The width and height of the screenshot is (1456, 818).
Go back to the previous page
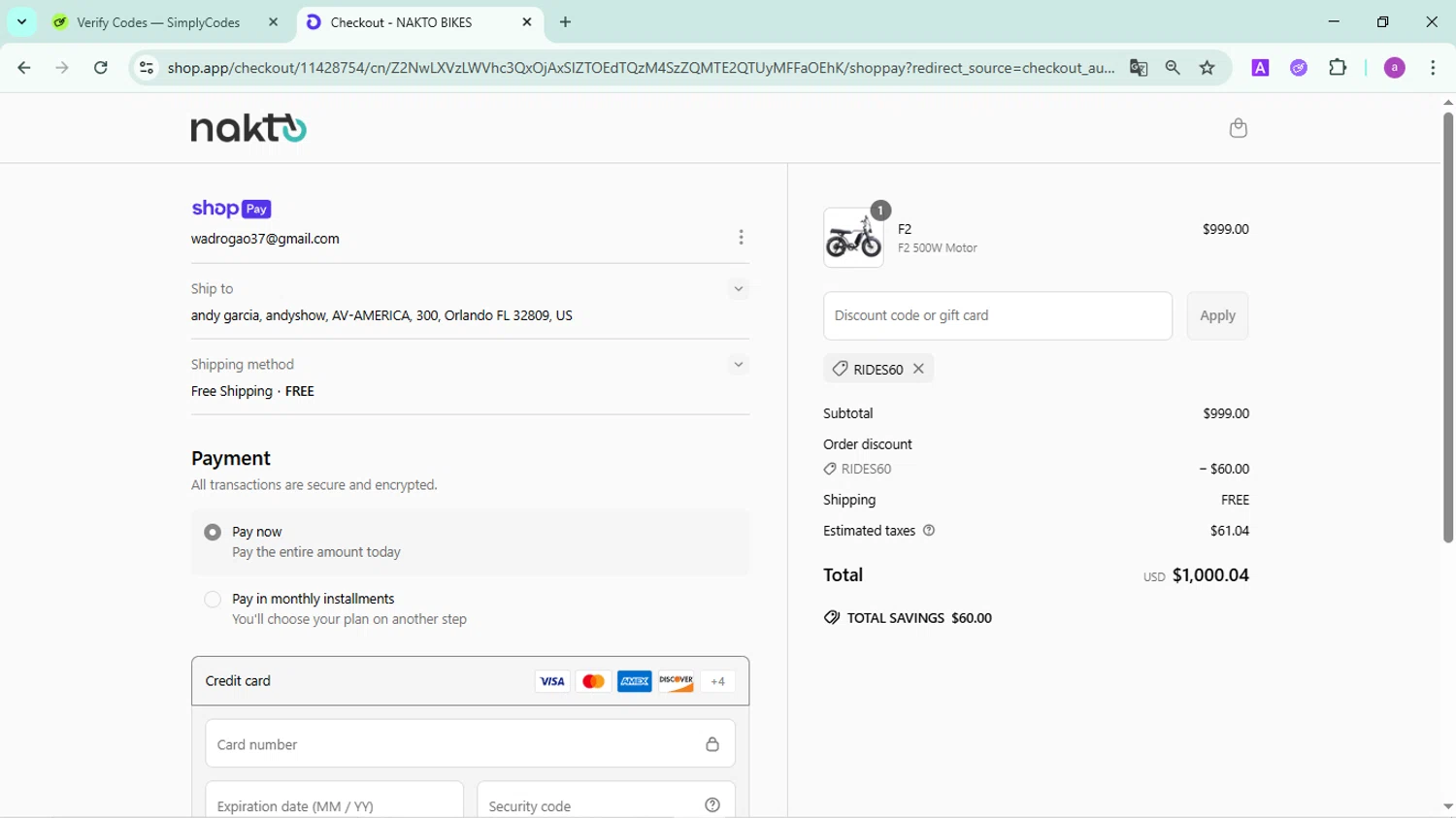click(24, 68)
